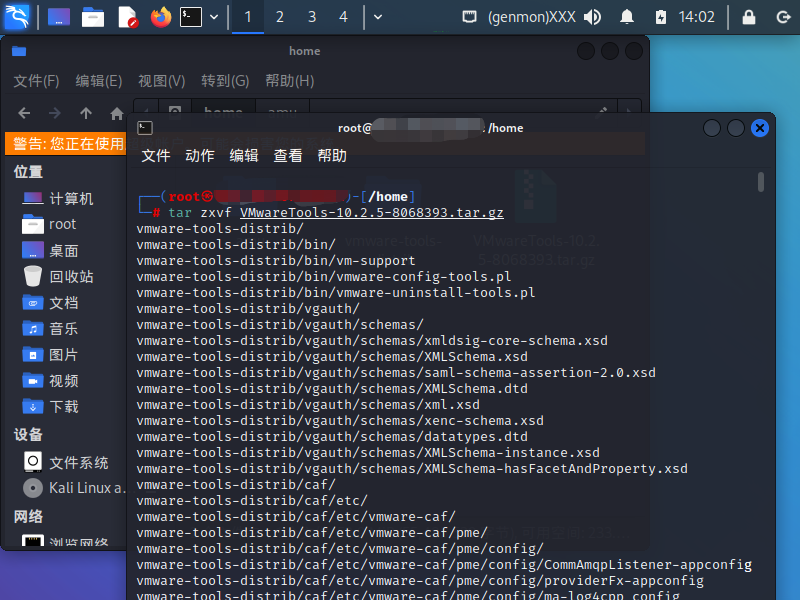Go to parent folder in file manager
Screen dimensions: 800x600
pos(86,113)
